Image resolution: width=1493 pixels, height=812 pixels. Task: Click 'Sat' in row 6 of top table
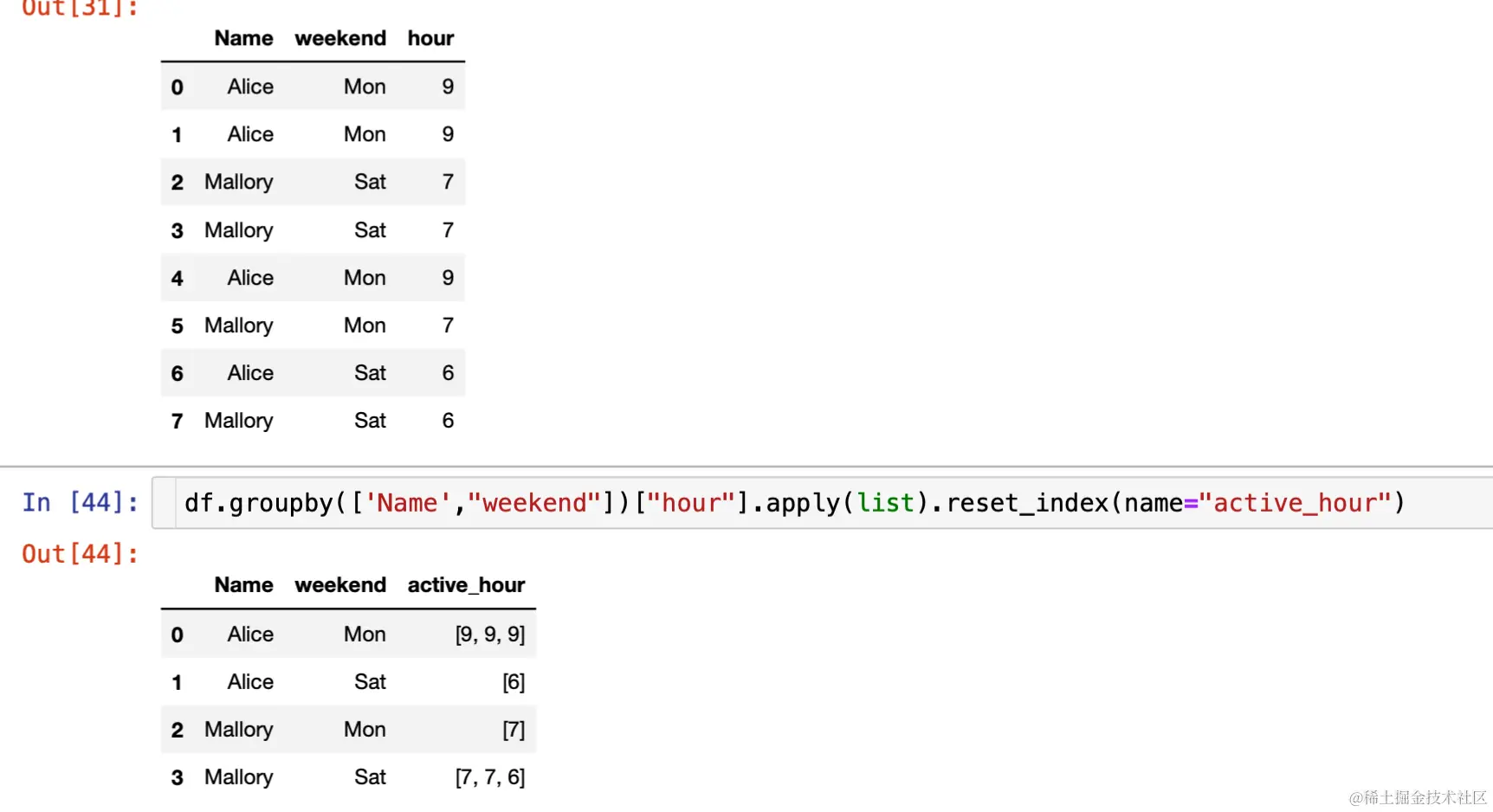[370, 373]
